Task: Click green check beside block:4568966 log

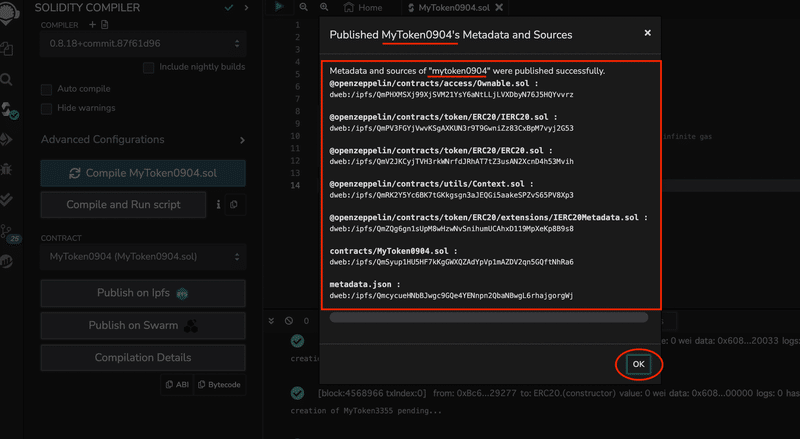Action: [297, 393]
